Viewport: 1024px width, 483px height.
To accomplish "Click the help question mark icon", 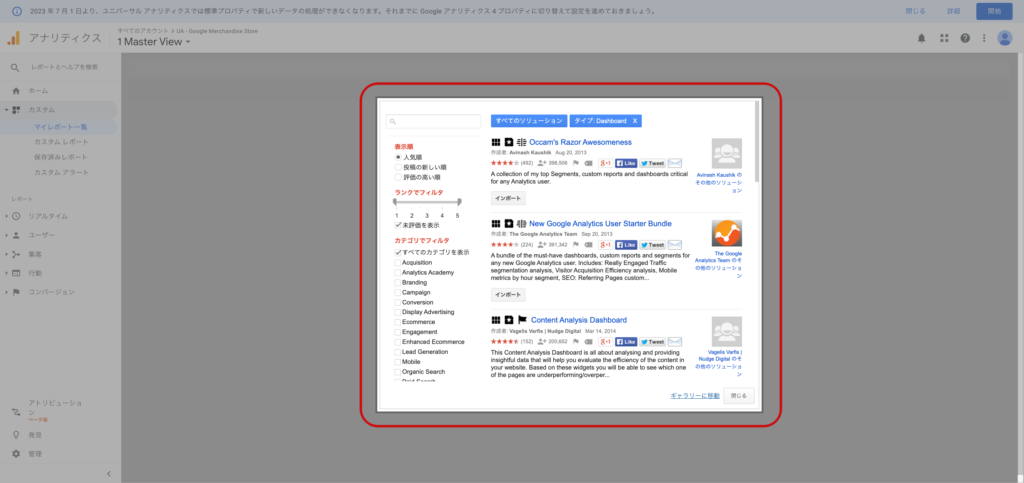I will (965, 38).
